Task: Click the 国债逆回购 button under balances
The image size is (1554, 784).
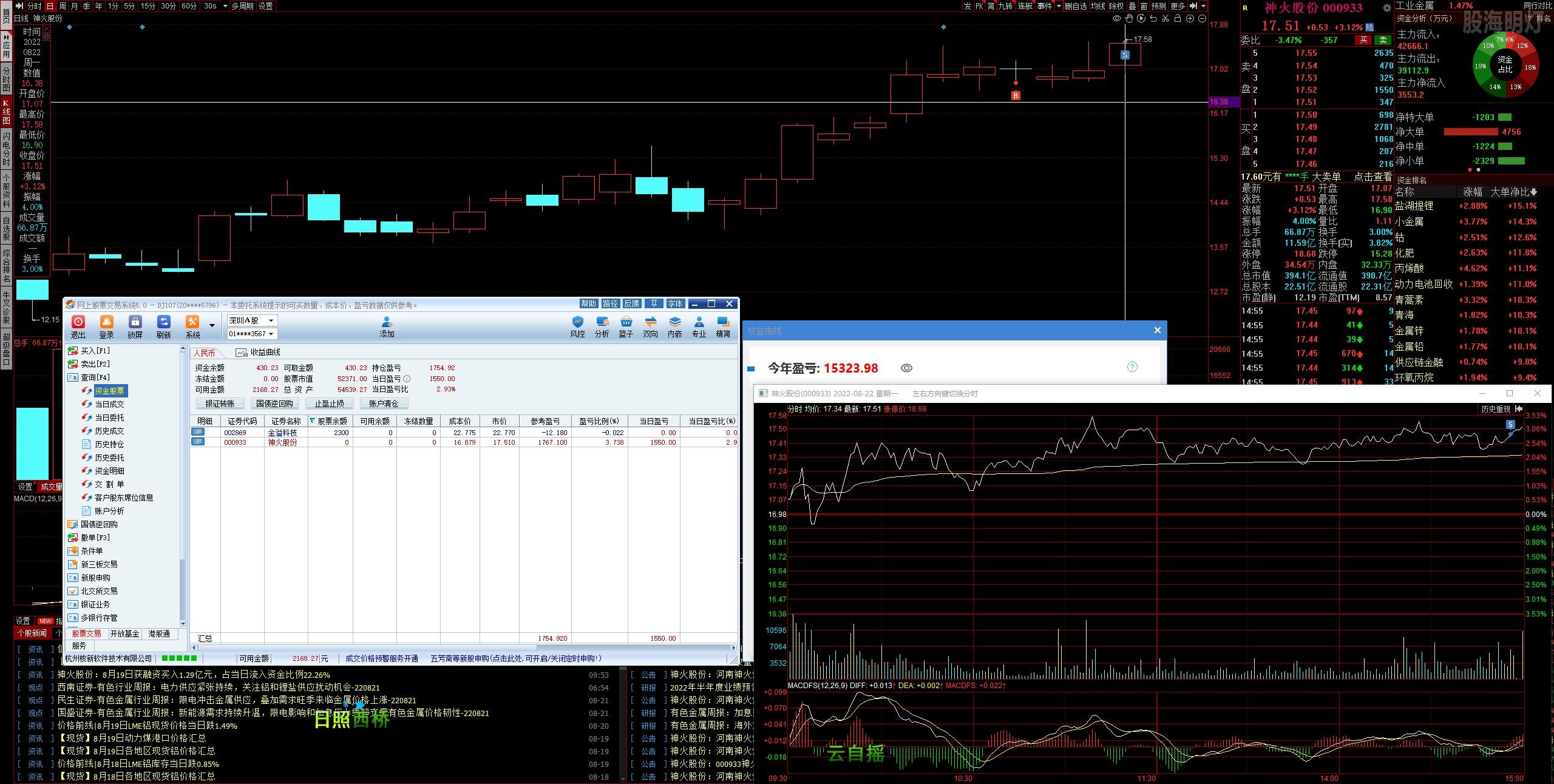Action: 274,404
